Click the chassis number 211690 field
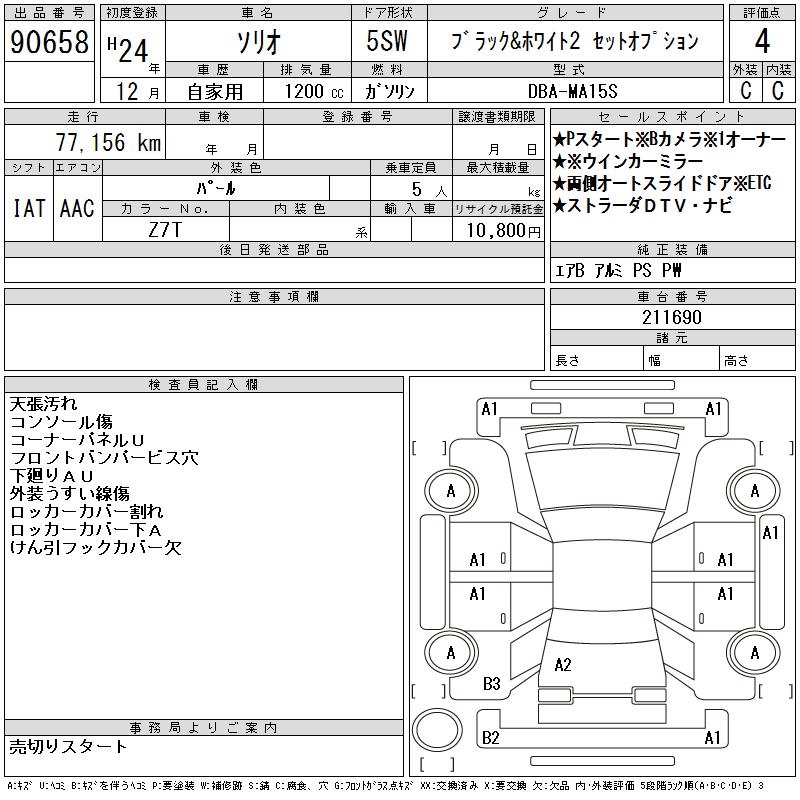 672,317
